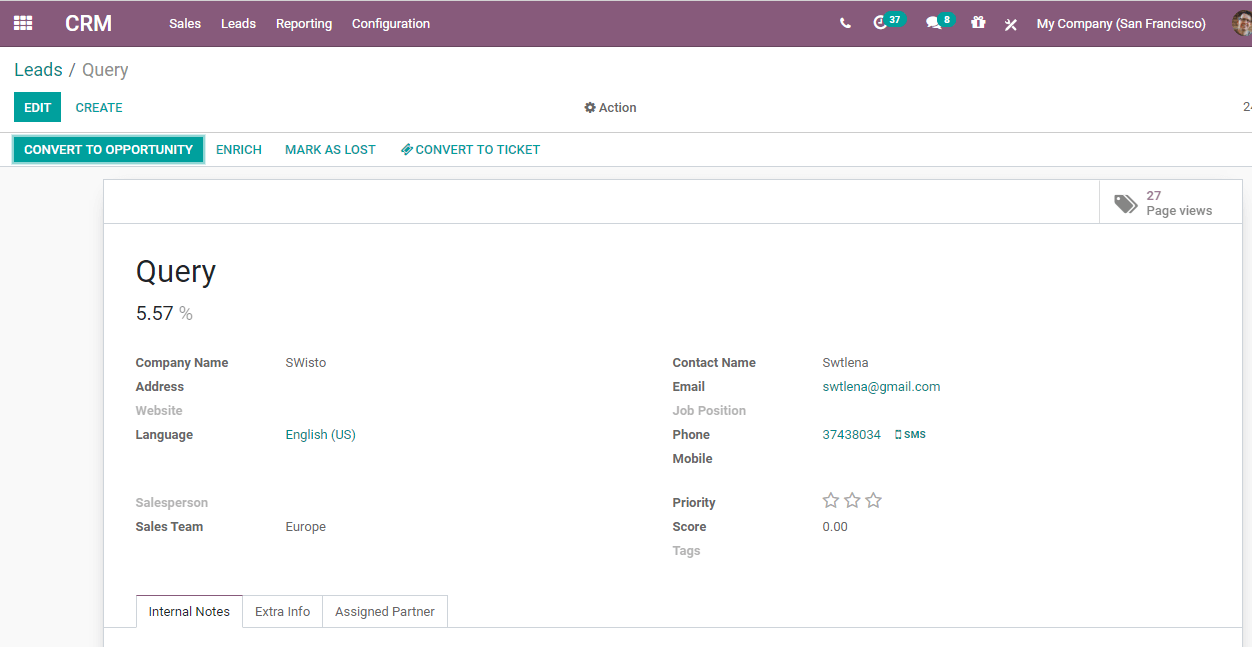Click the tag icon beside Page views
1252x647 pixels.
1126,204
